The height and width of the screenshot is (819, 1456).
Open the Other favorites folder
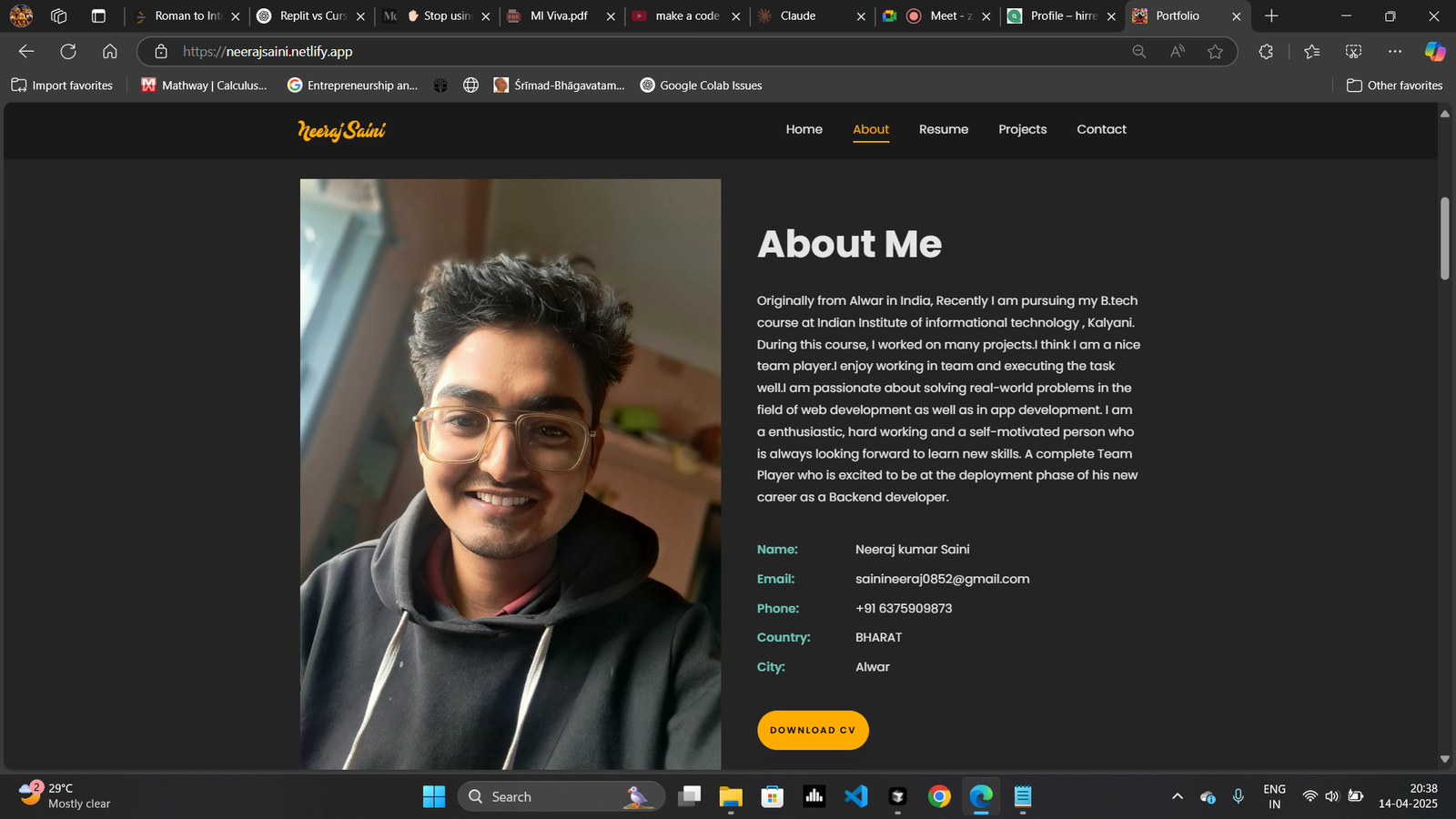pyautogui.click(x=1394, y=86)
